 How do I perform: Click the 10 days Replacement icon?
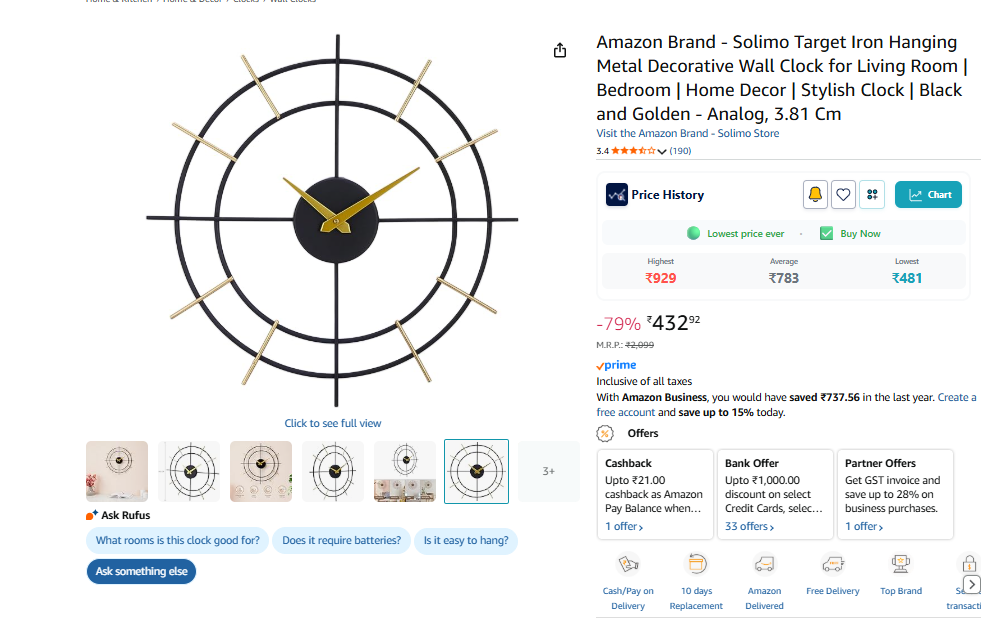(696, 564)
